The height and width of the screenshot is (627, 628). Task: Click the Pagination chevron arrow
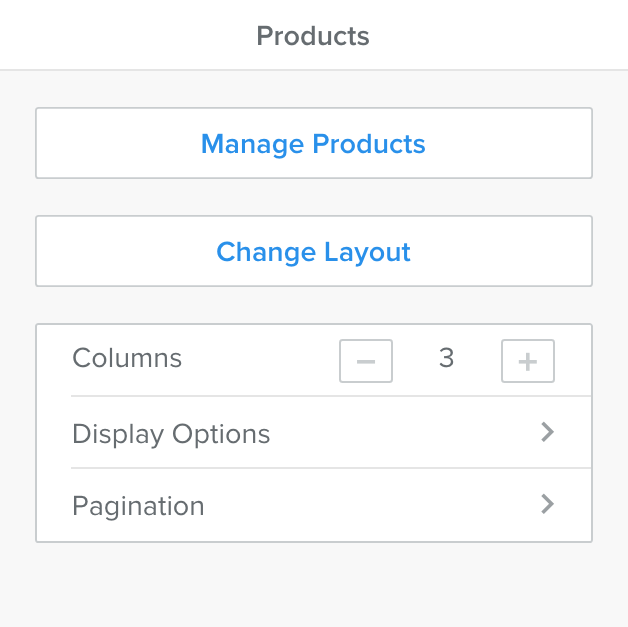[547, 504]
